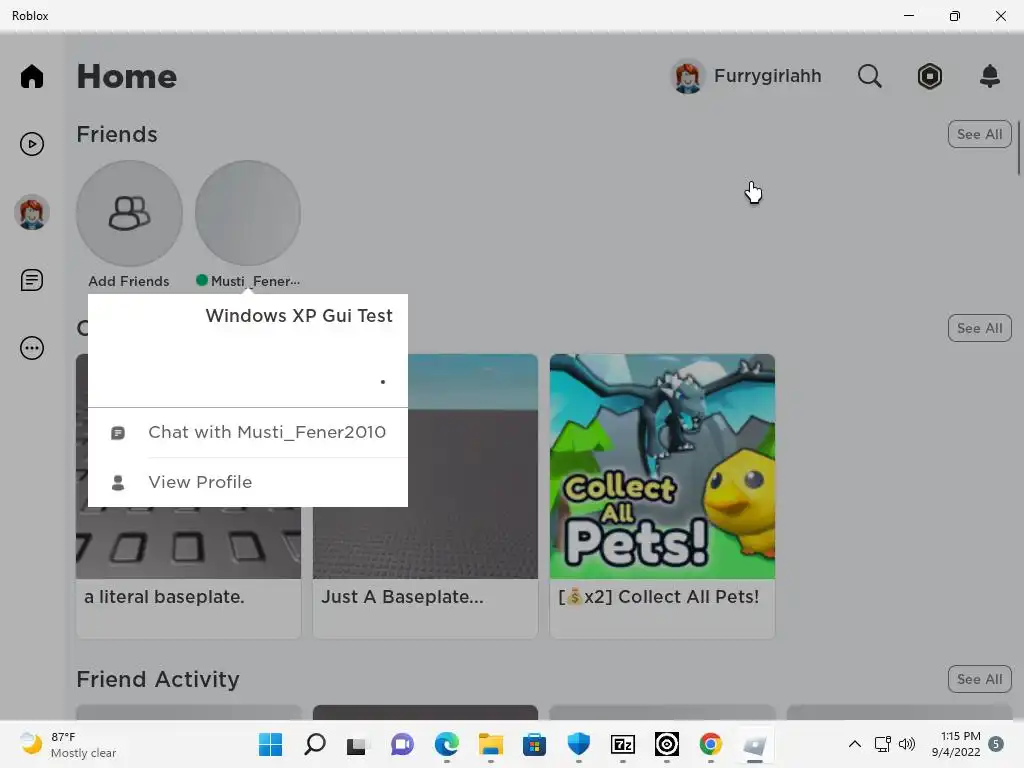Screen dimensions: 1024x768
Task: Select the Roblox app on taskbar
Action: pyautogui.click(x=754, y=744)
